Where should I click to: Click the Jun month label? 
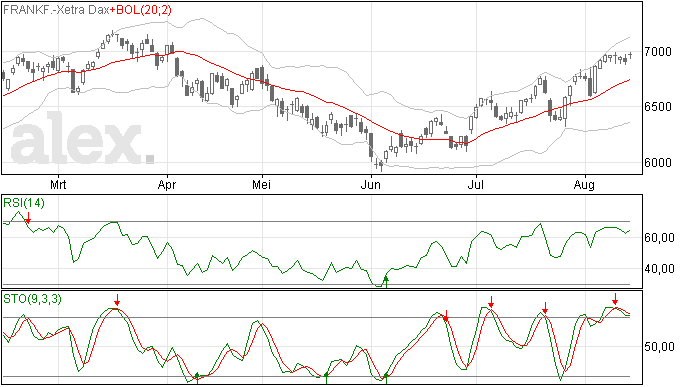pyautogui.click(x=371, y=184)
